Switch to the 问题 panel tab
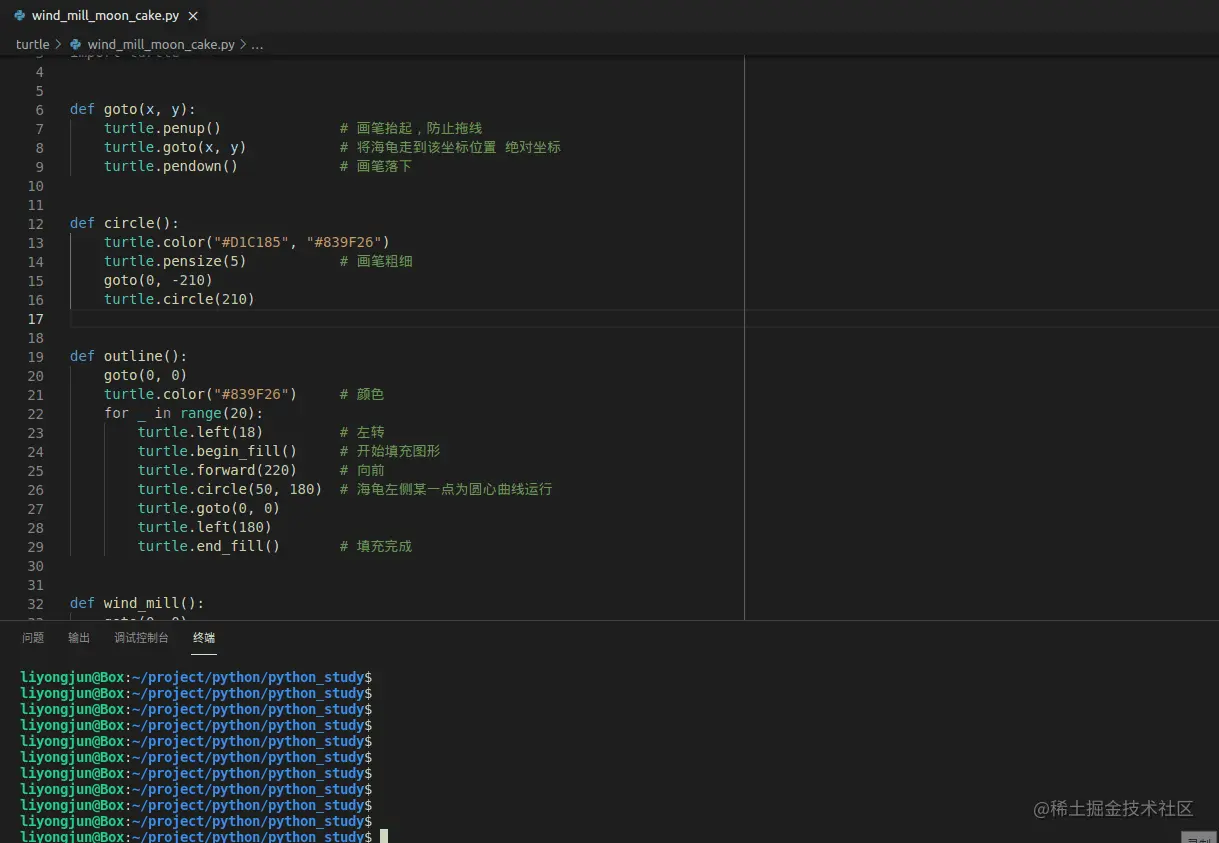 tap(33, 638)
